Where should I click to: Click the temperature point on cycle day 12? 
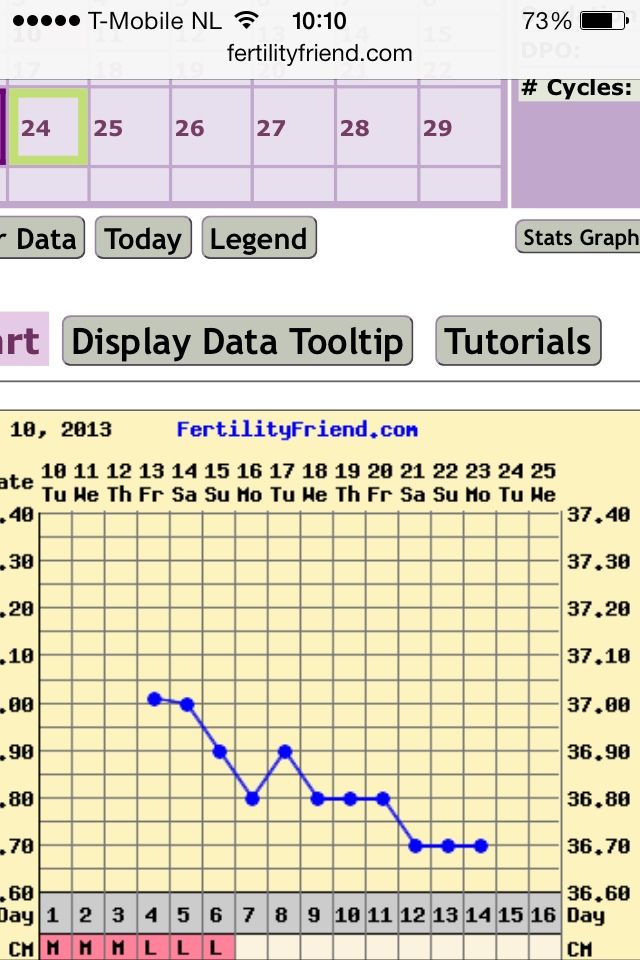(415, 846)
